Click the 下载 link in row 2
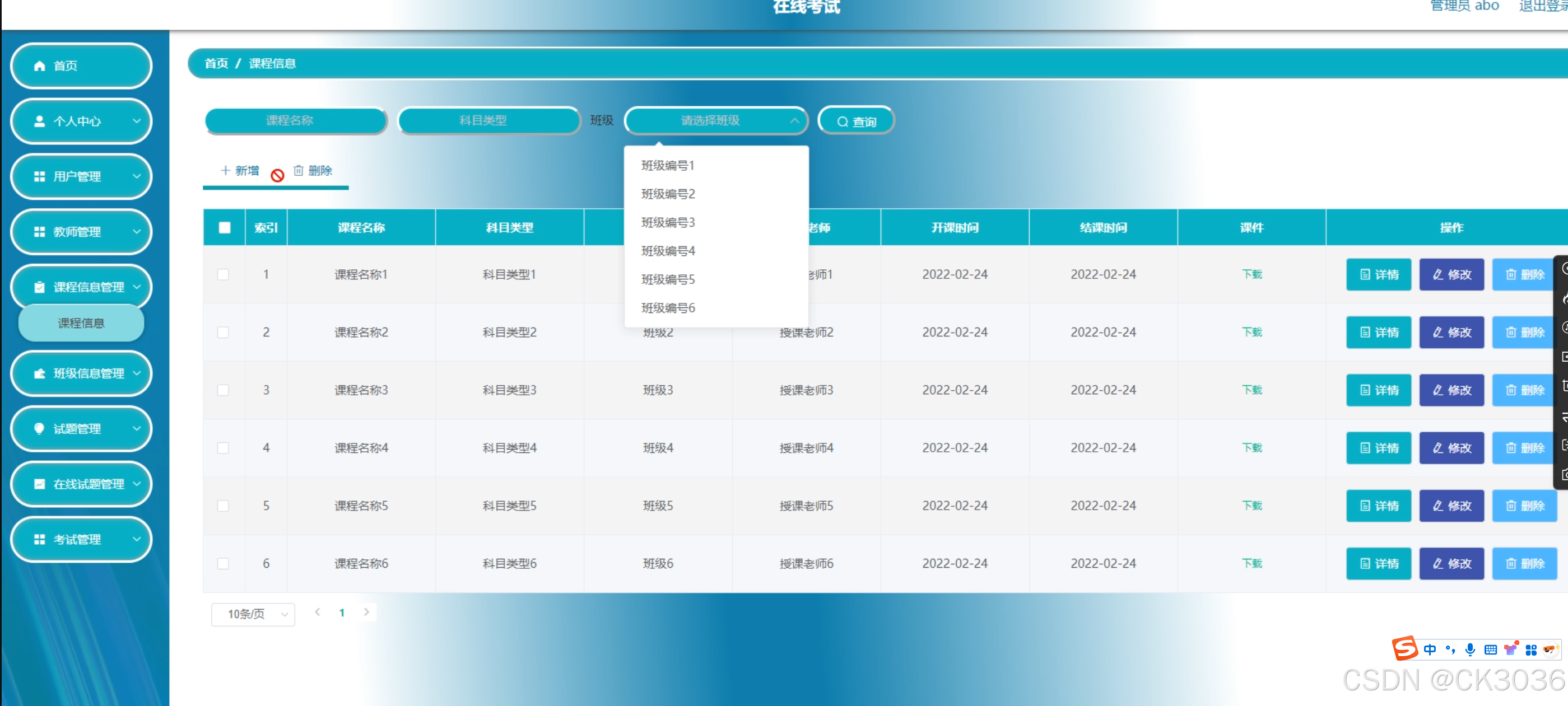This screenshot has width=1568, height=706. pyautogui.click(x=1251, y=332)
